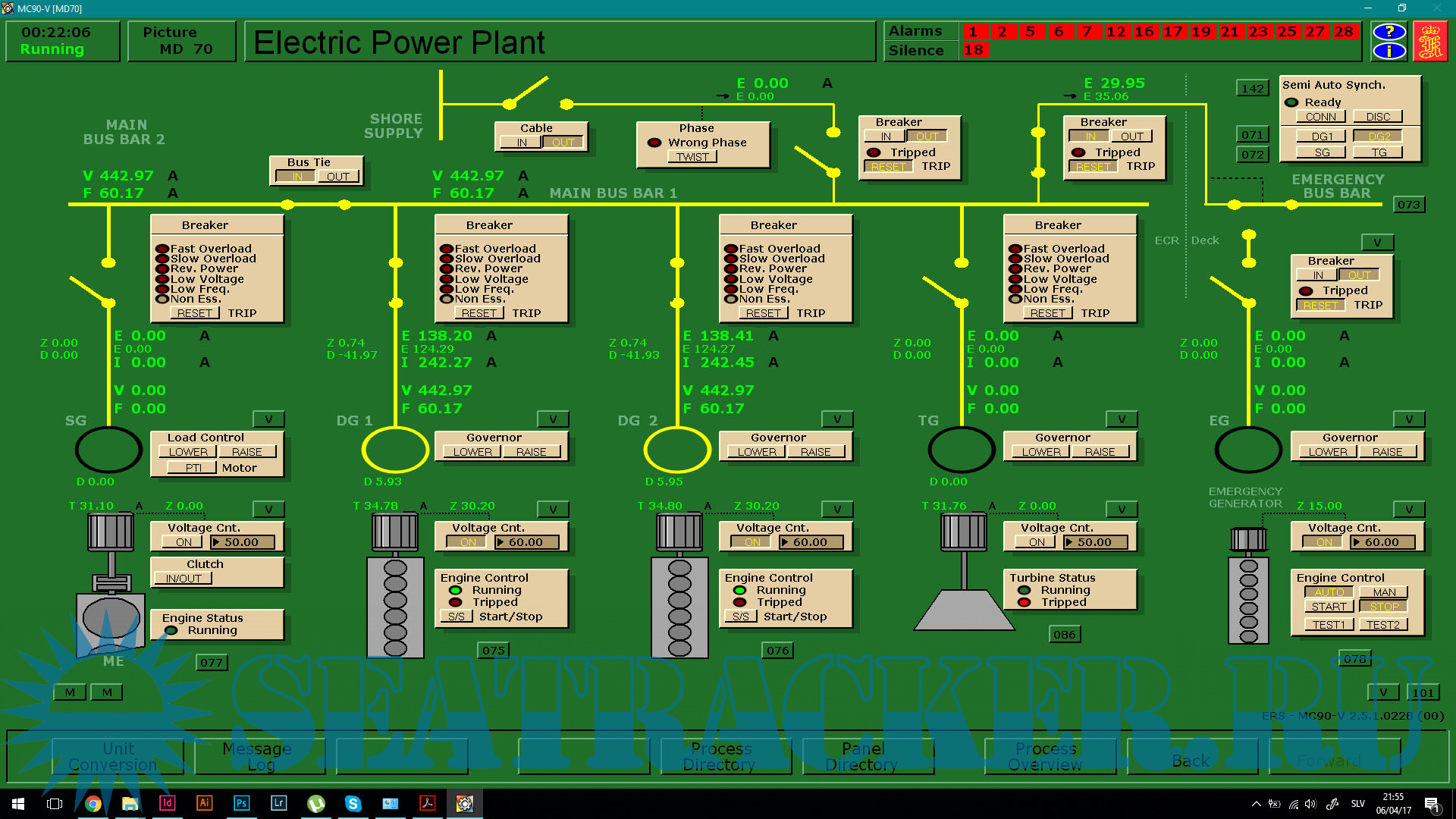The image size is (1456, 819).
Task: Expand the V button above TG Voltage Cnt.
Action: pos(1122,510)
